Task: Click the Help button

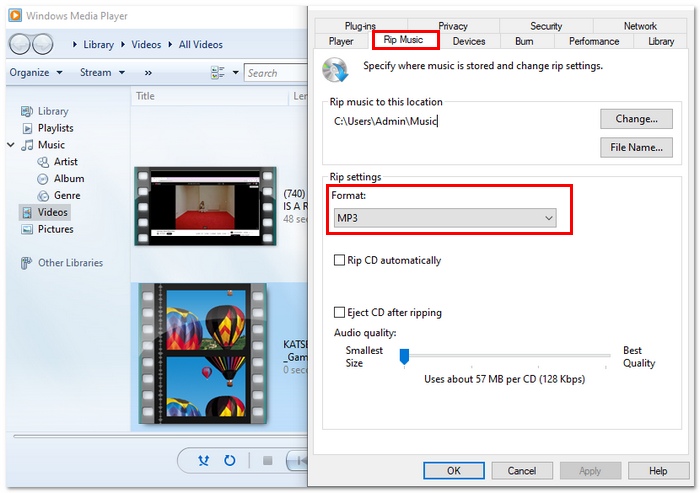Action: pos(658,471)
